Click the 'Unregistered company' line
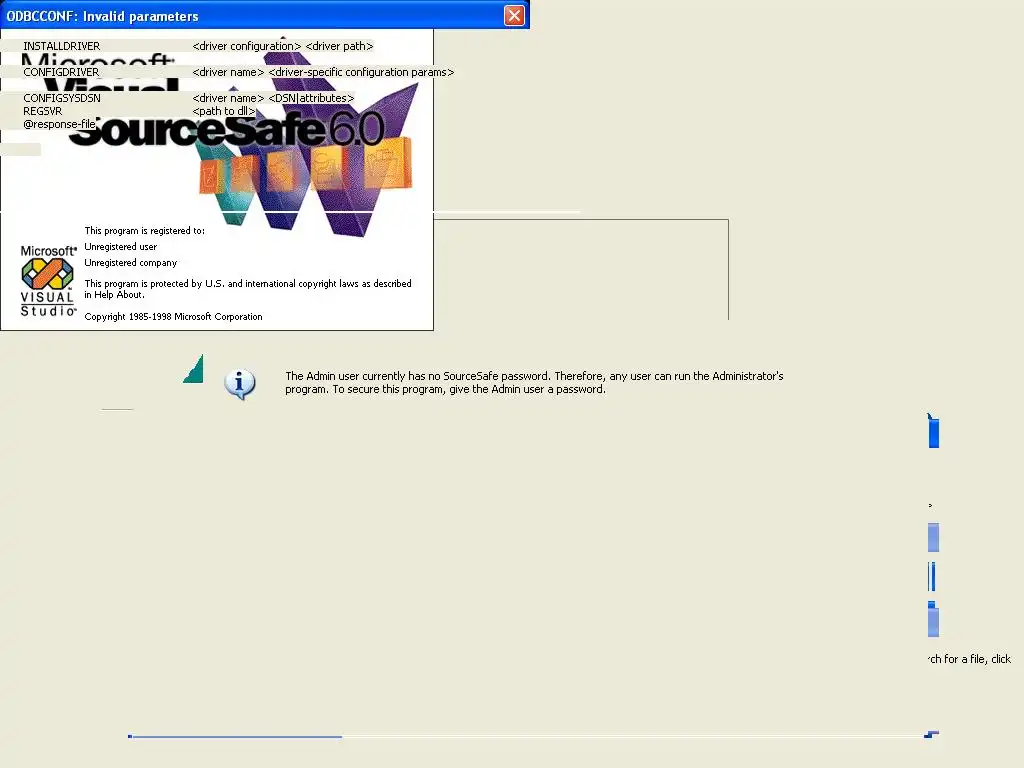The image size is (1024, 768). [x=131, y=263]
